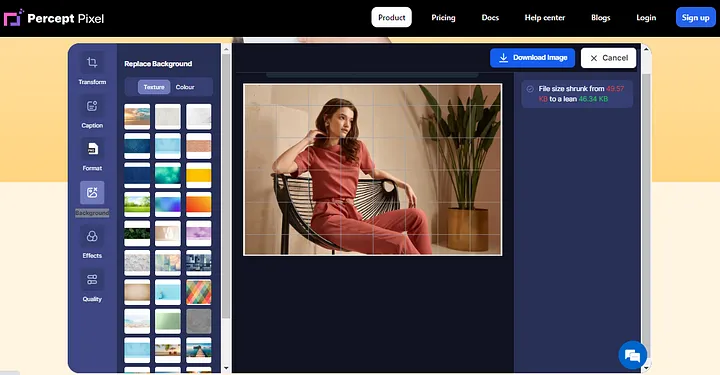Open the Pricing menu item

click(x=443, y=17)
